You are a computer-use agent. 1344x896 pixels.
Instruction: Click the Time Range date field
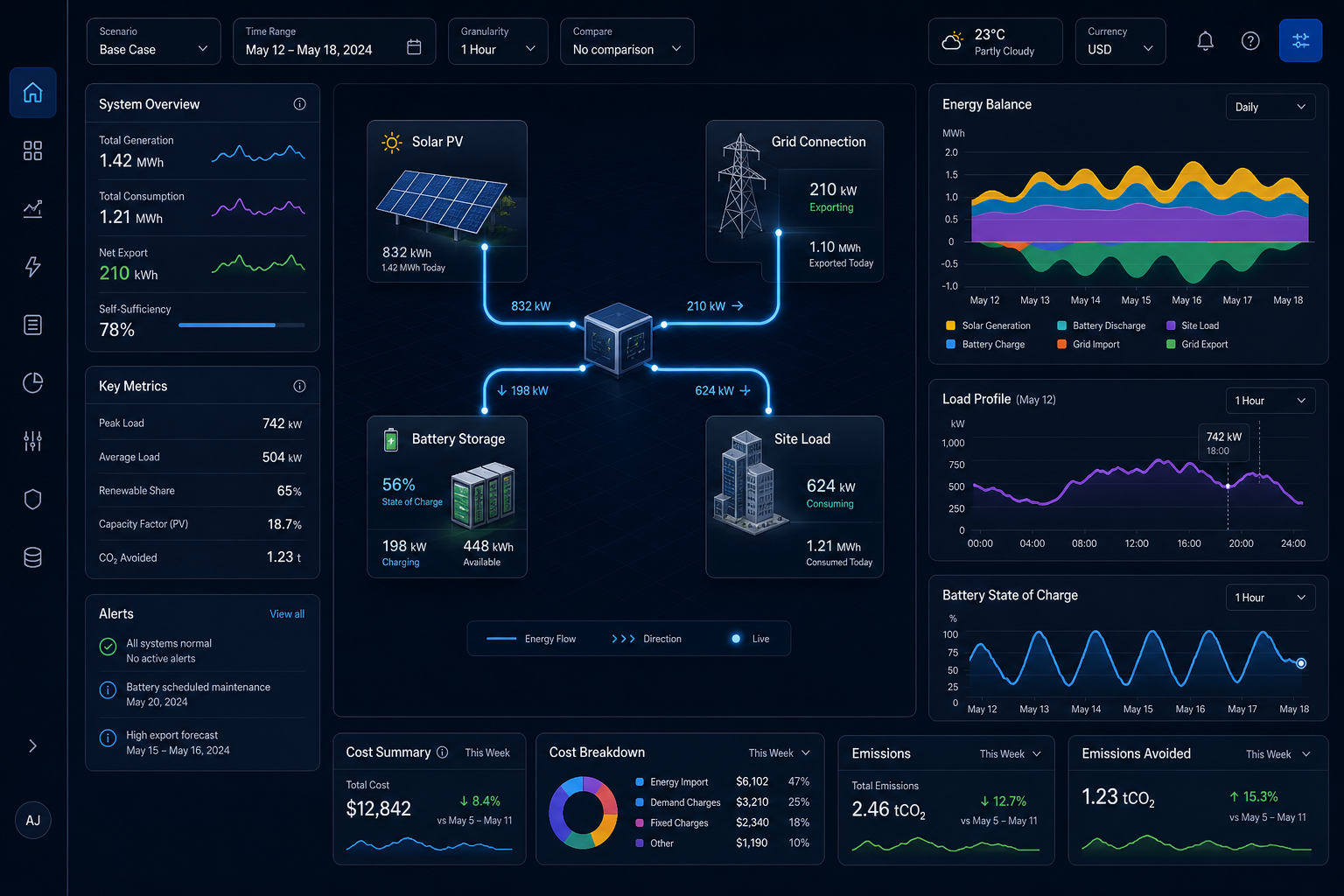click(x=334, y=41)
